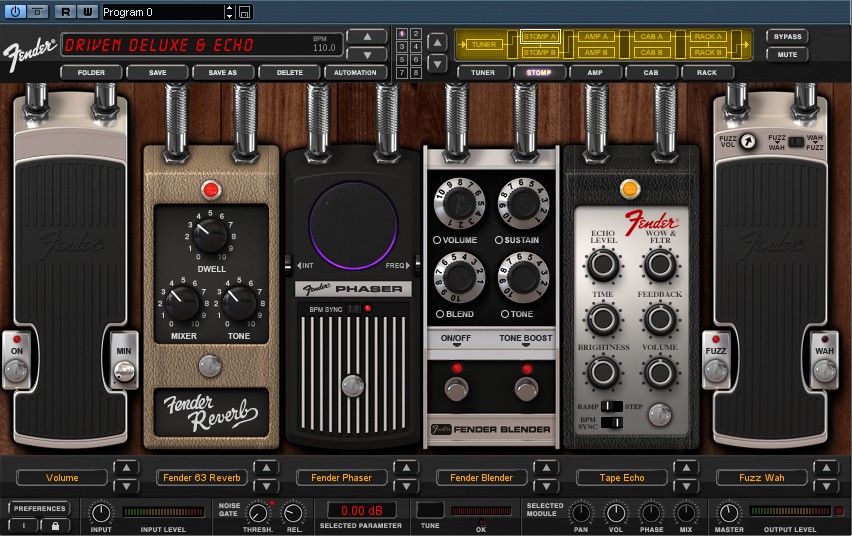Image resolution: width=852 pixels, height=536 pixels.
Task: Click the MUTE button
Action: tap(787, 54)
